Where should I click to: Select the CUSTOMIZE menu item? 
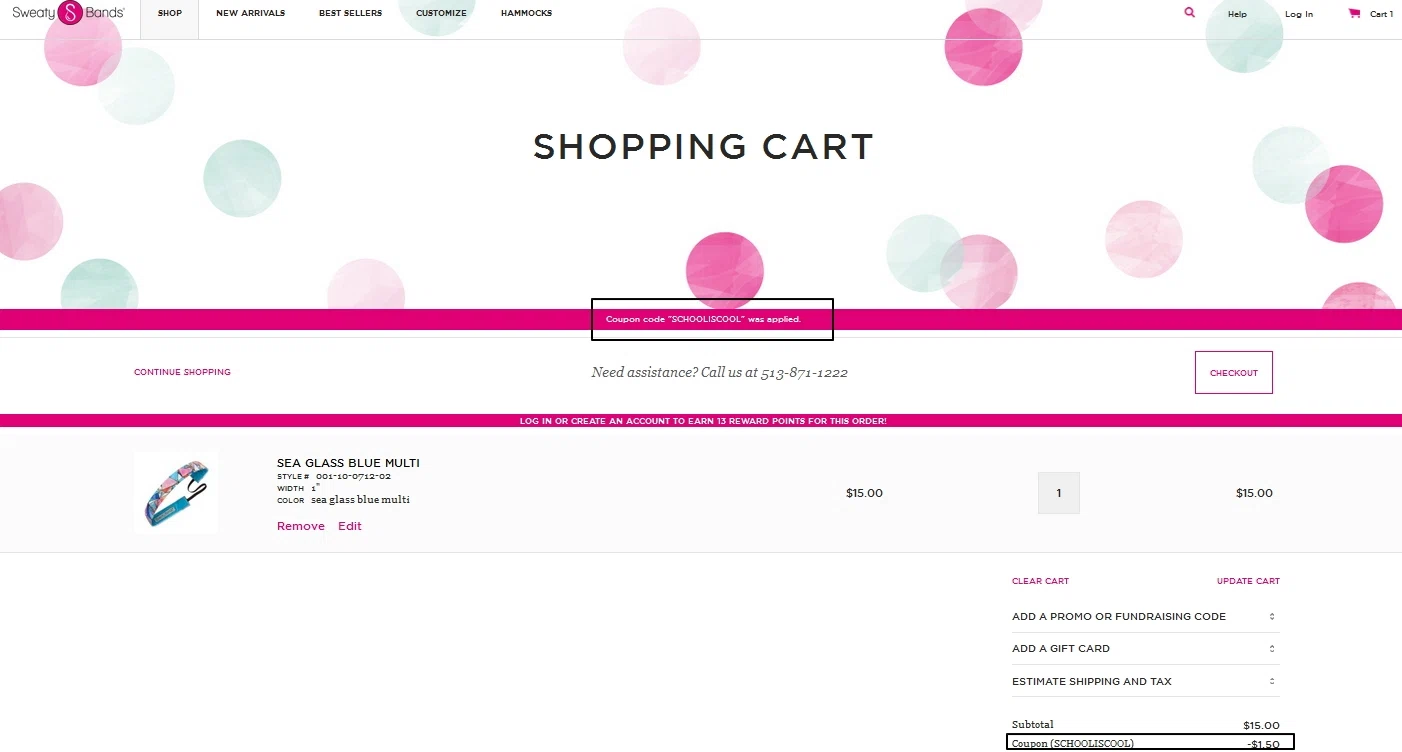tap(441, 14)
